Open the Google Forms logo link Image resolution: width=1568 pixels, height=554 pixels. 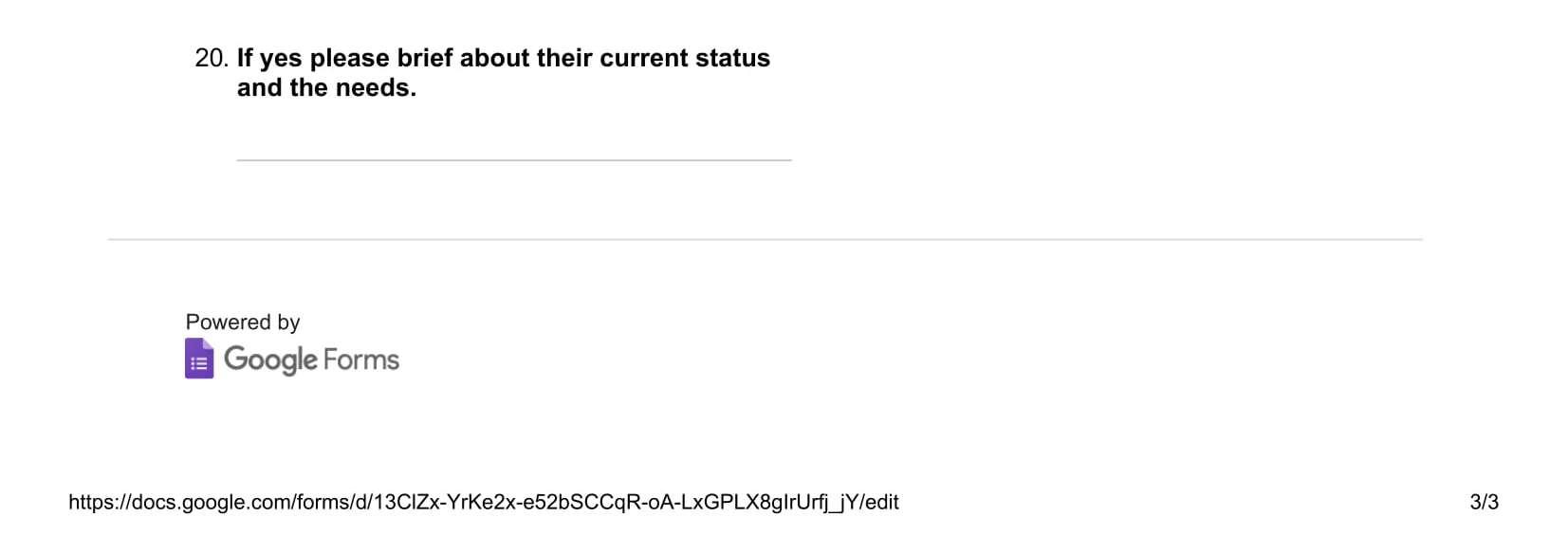(292, 359)
